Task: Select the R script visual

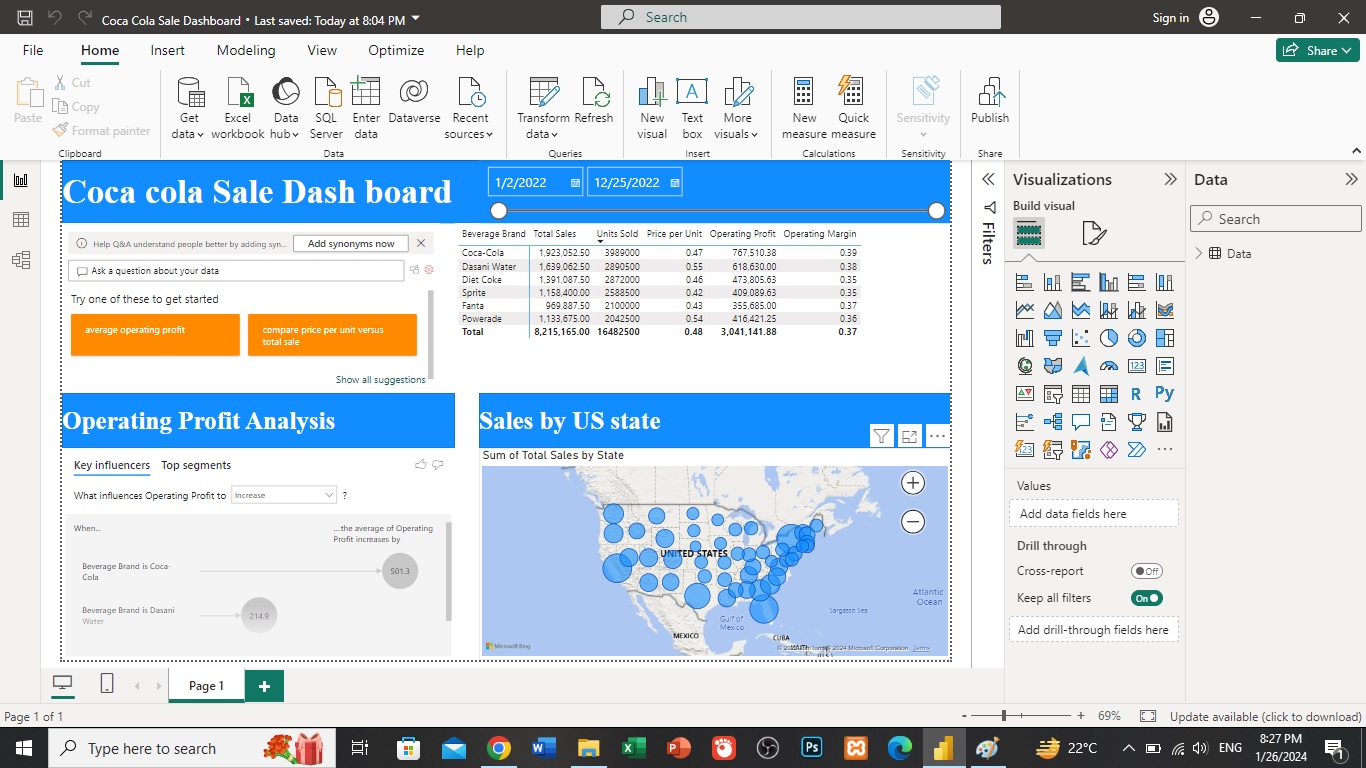Action: (x=1137, y=394)
